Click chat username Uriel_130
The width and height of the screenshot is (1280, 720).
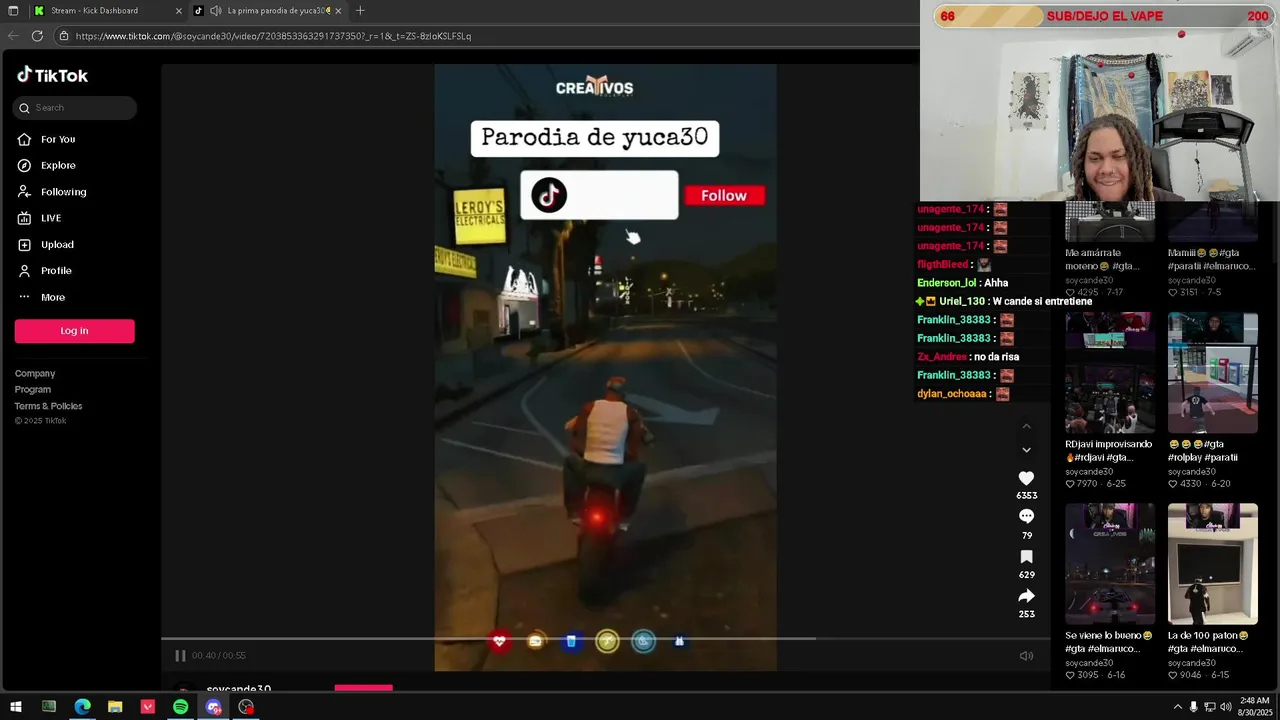point(962,301)
